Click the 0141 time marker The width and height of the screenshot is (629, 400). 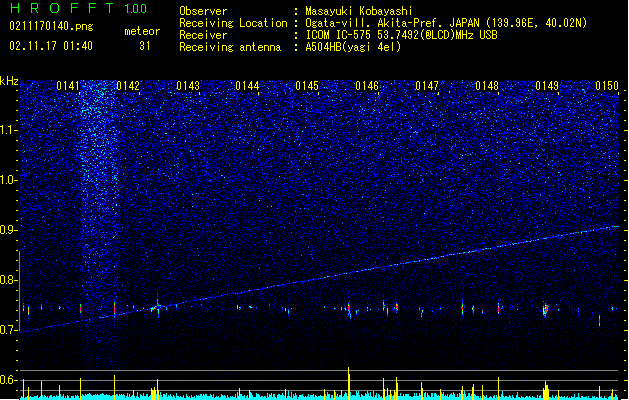click(68, 86)
